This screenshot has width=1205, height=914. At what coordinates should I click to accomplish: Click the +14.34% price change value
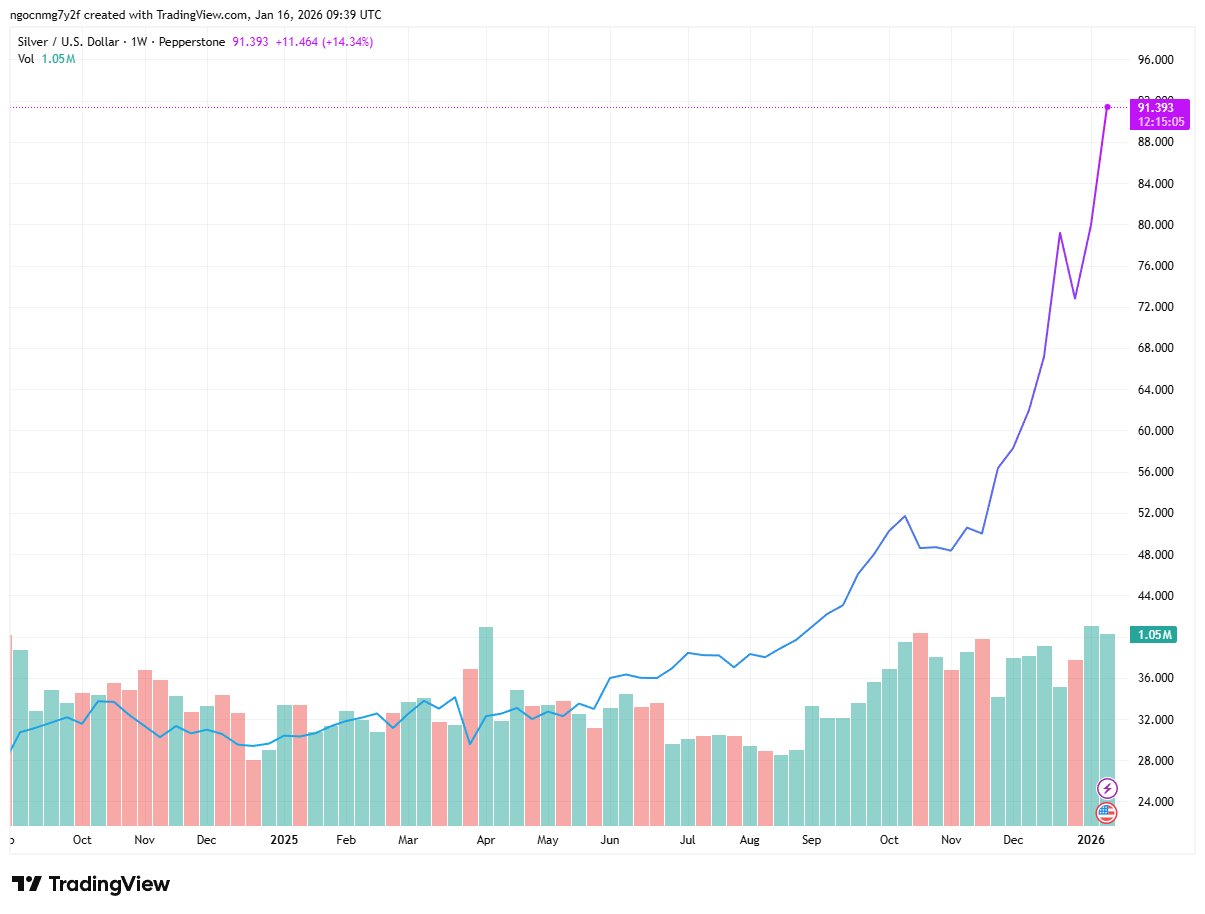(343, 42)
